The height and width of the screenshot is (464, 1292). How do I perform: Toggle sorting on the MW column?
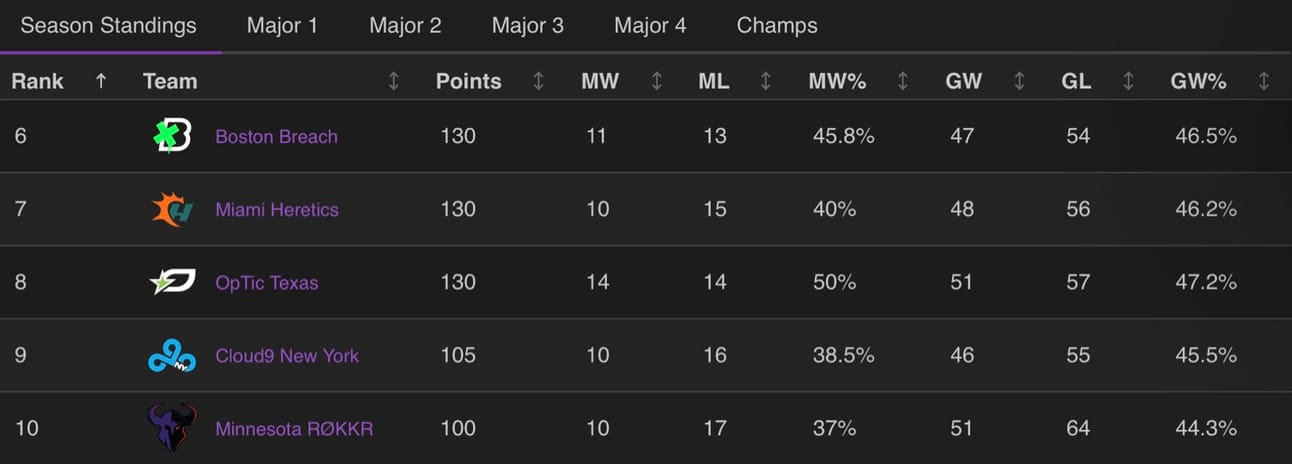[656, 82]
